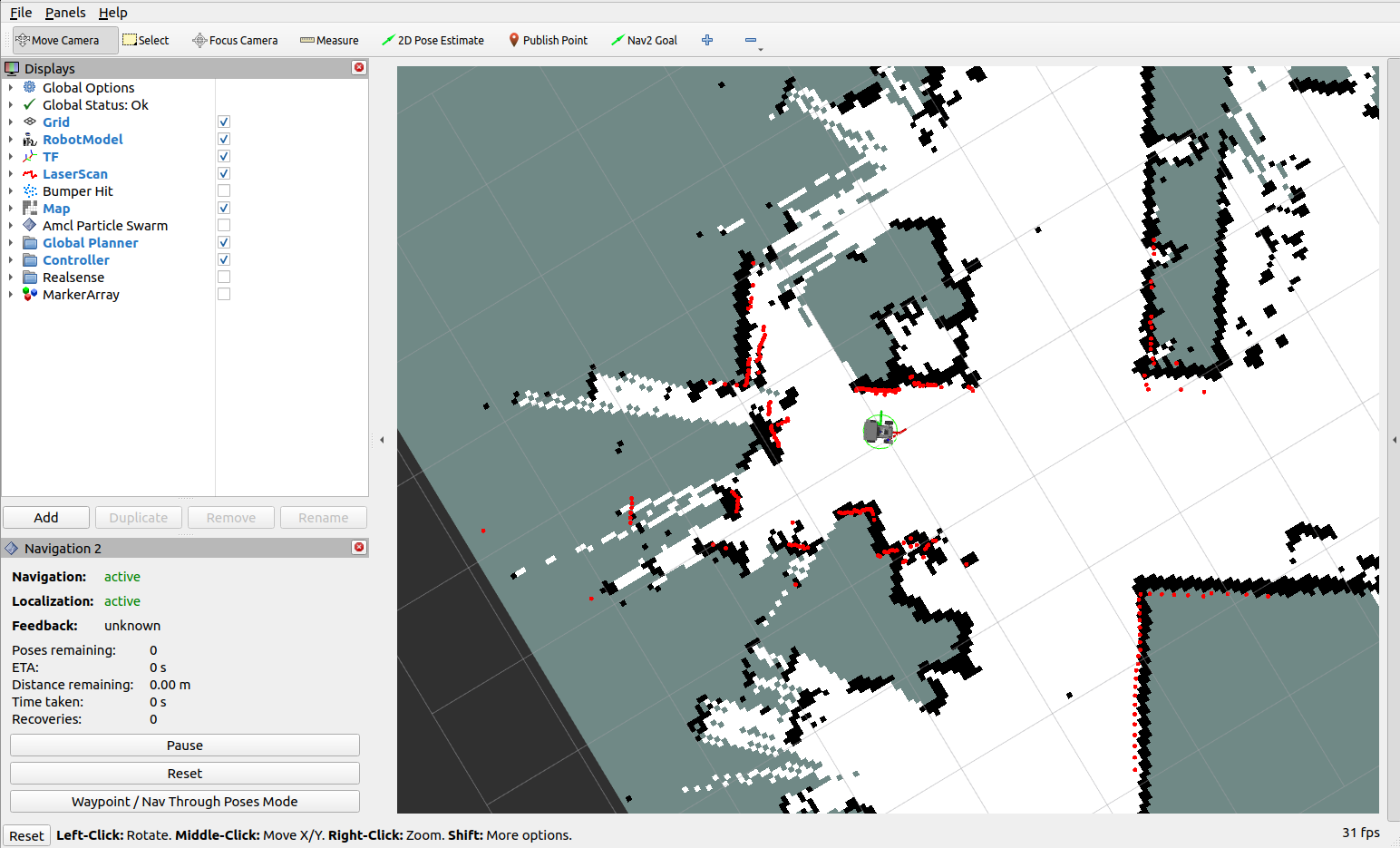Click the Amcl Particle Swarm icon

coord(30,225)
